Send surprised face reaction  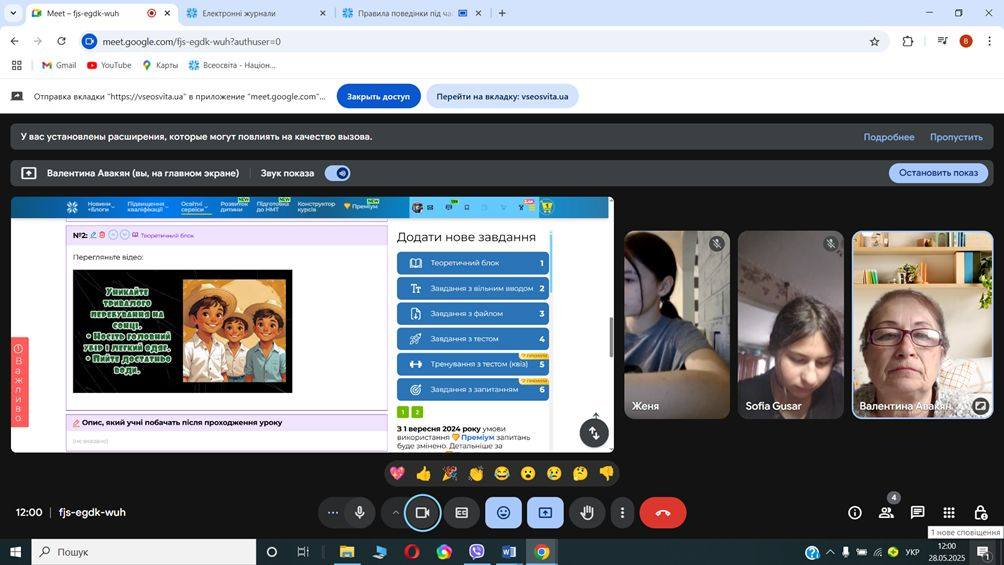[x=528, y=473]
